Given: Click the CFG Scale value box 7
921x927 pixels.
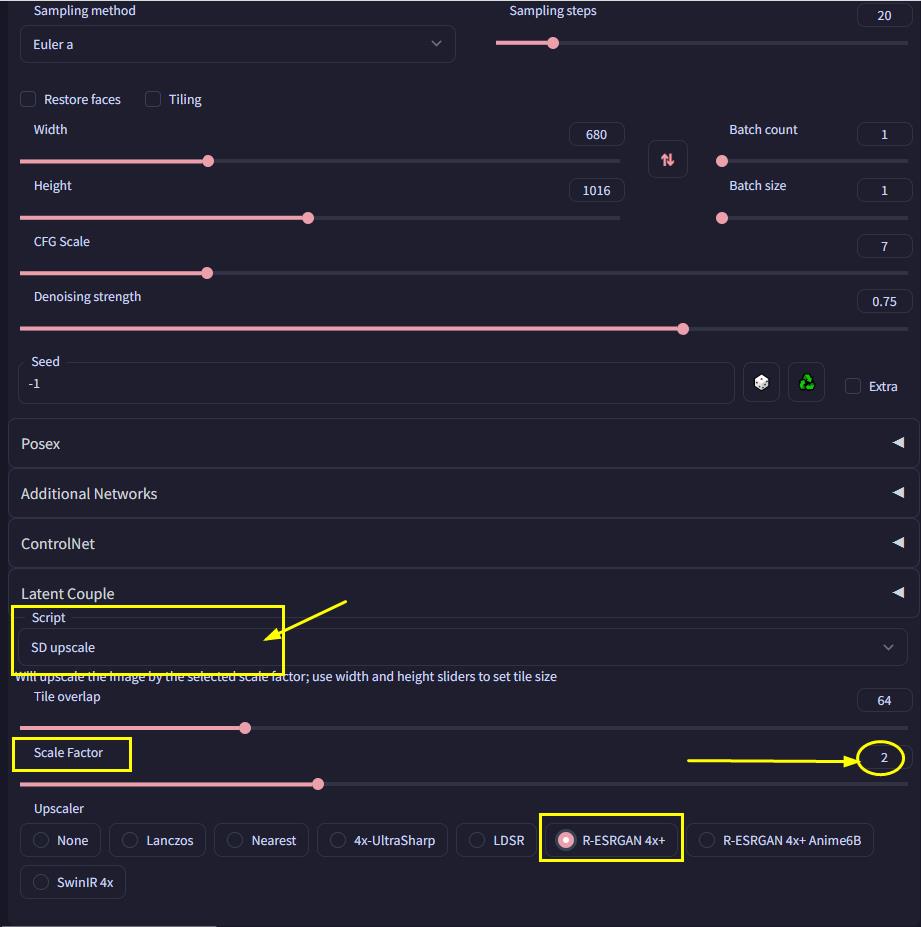Looking at the screenshot, I should 884,246.
